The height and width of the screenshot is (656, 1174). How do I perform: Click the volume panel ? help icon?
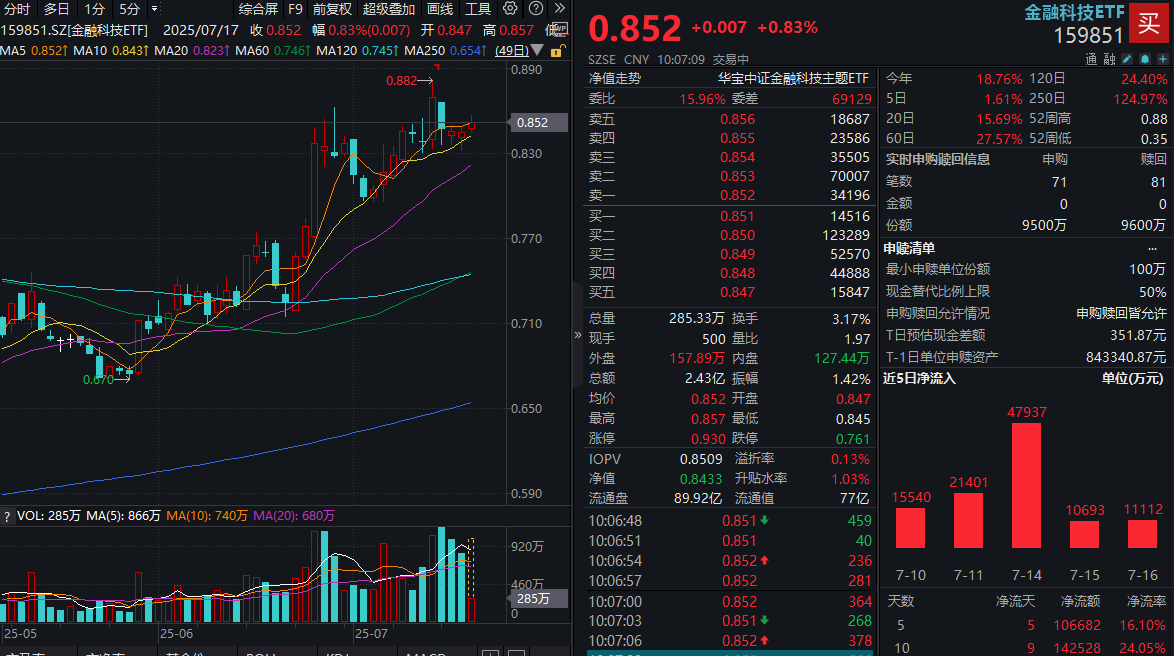tap(7, 516)
